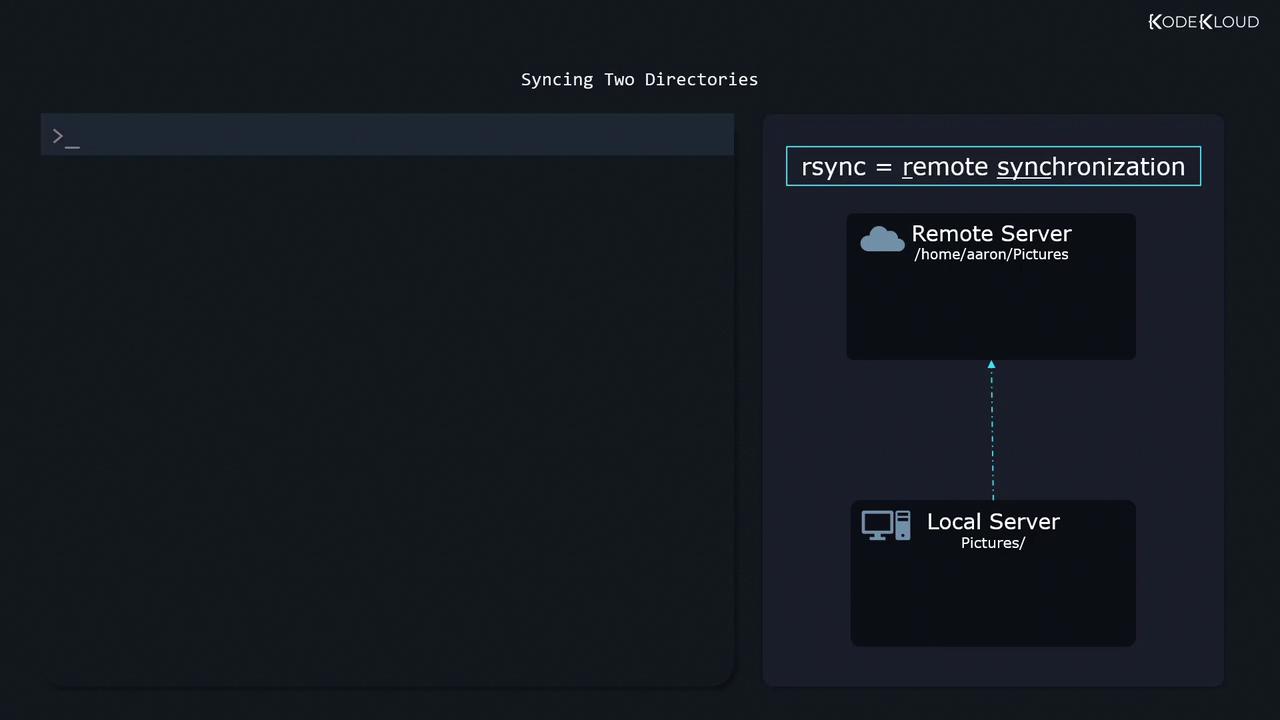Click the Pictures/ directory label

pyautogui.click(x=993, y=543)
